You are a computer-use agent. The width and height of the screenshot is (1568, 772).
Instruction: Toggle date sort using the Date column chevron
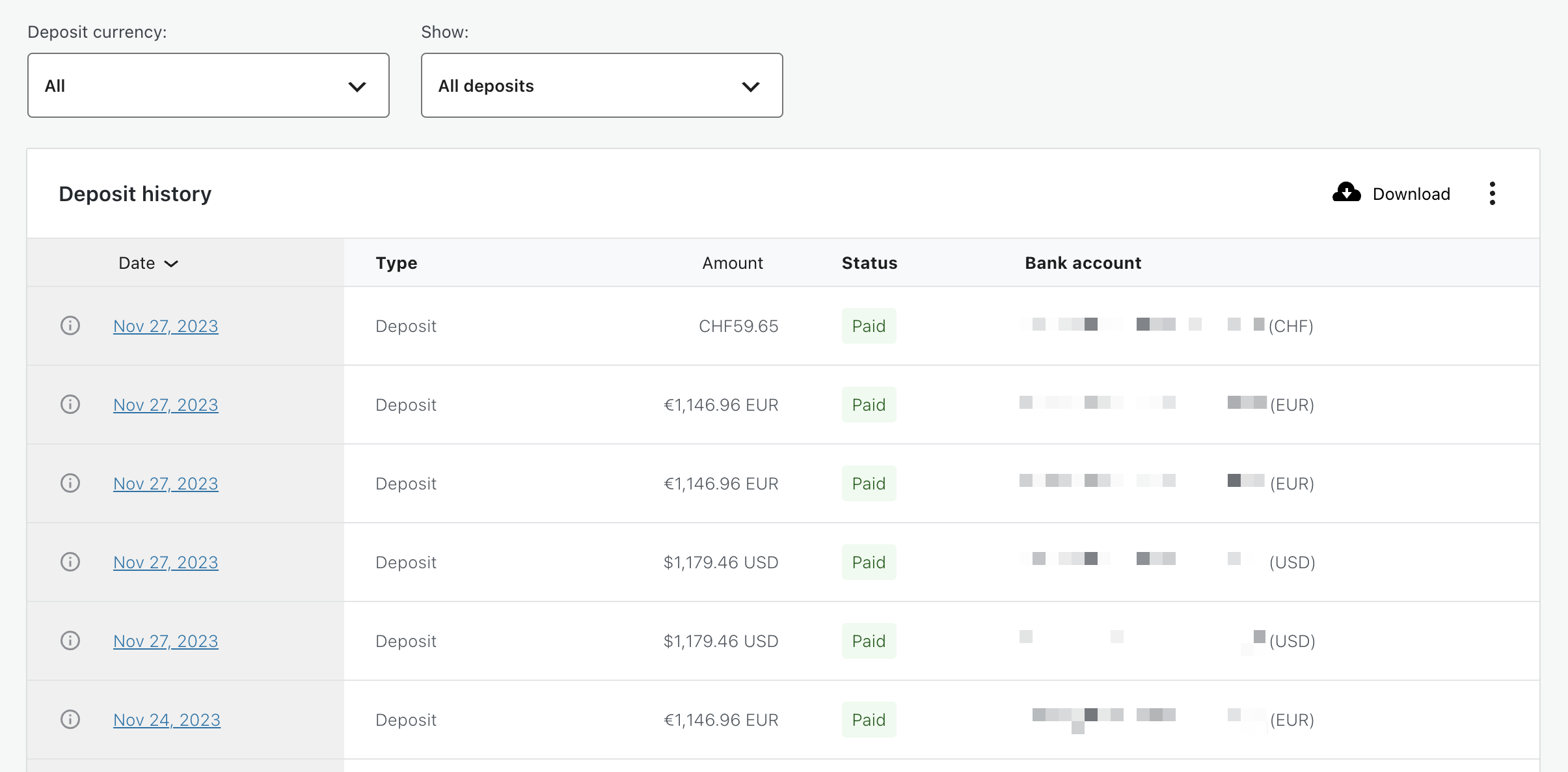click(172, 264)
